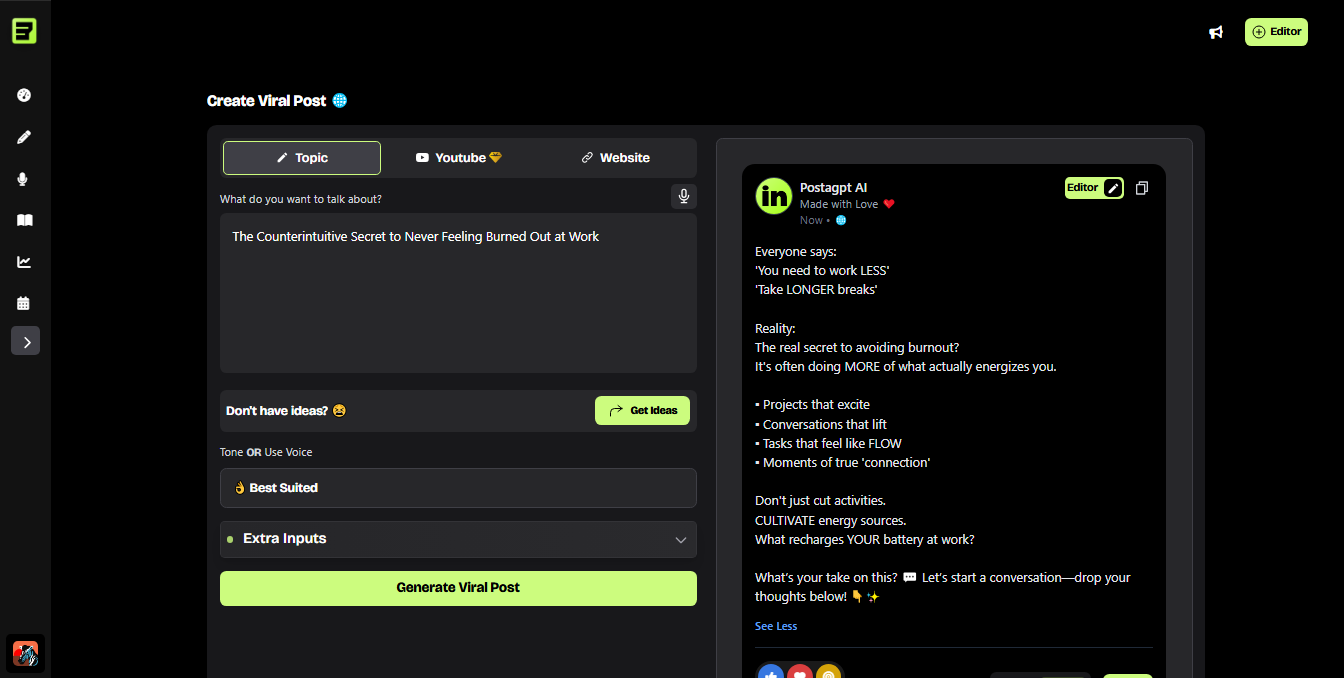
Task: Open the open-book library icon in the sidebar
Action: point(25,220)
